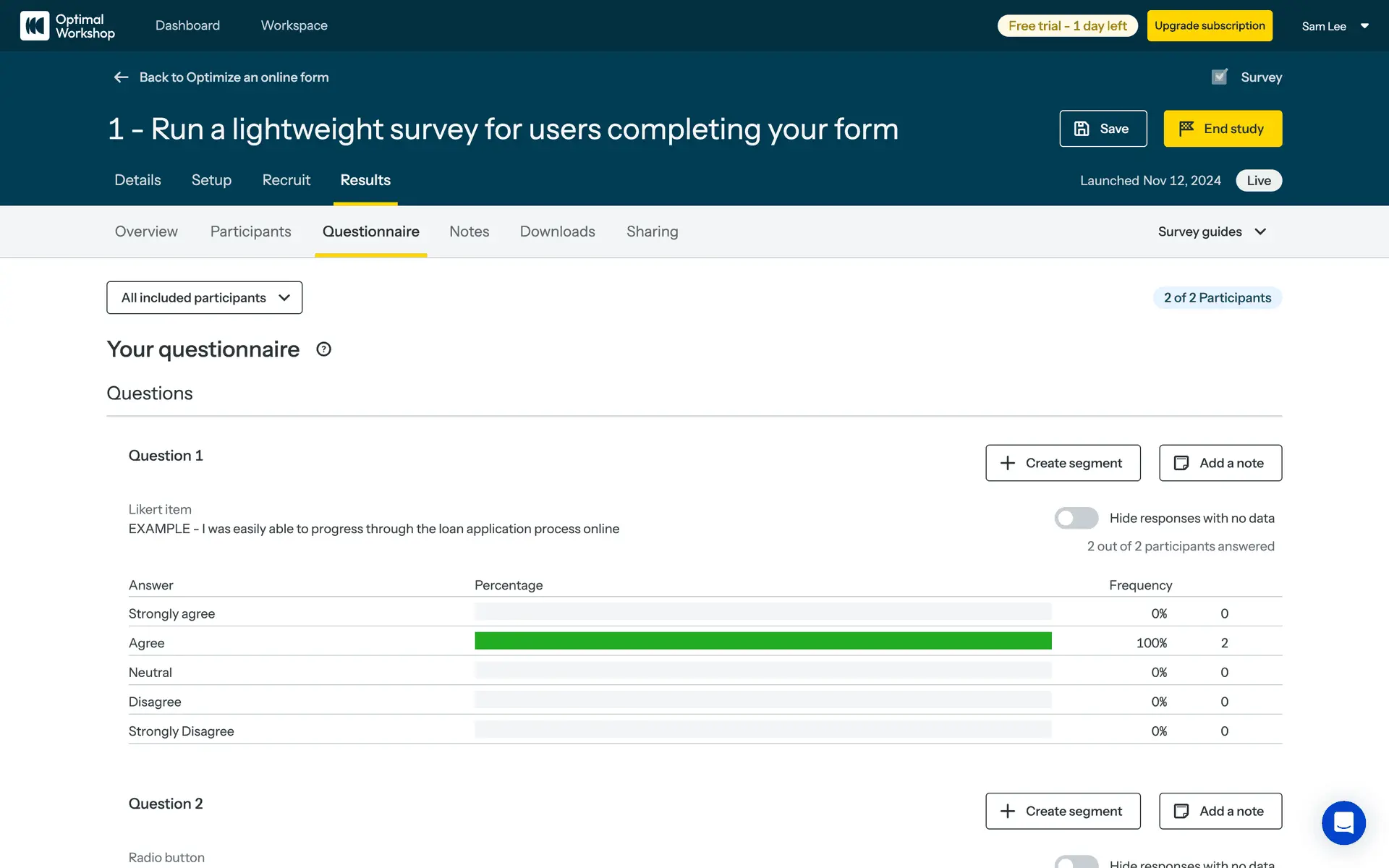Open the Sam Lee account menu
1389x868 pixels.
coord(1335,26)
